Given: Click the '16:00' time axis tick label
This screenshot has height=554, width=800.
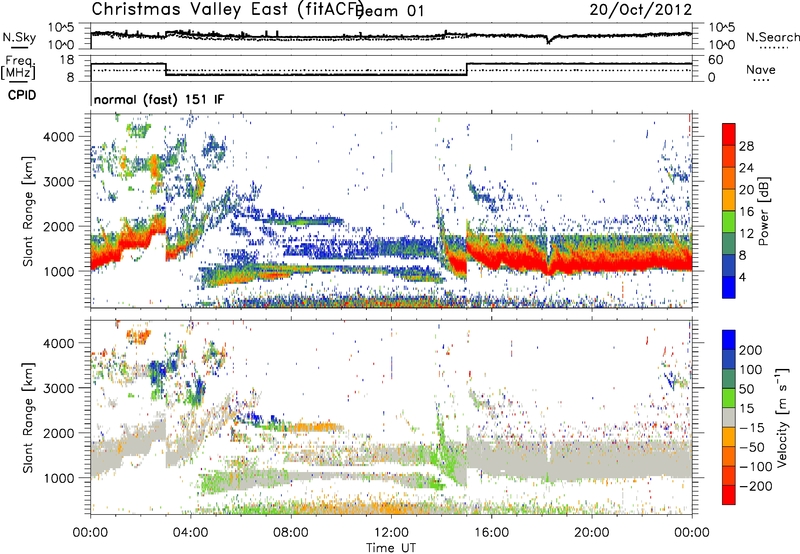Looking at the screenshot, I should (x=491, y=533).
